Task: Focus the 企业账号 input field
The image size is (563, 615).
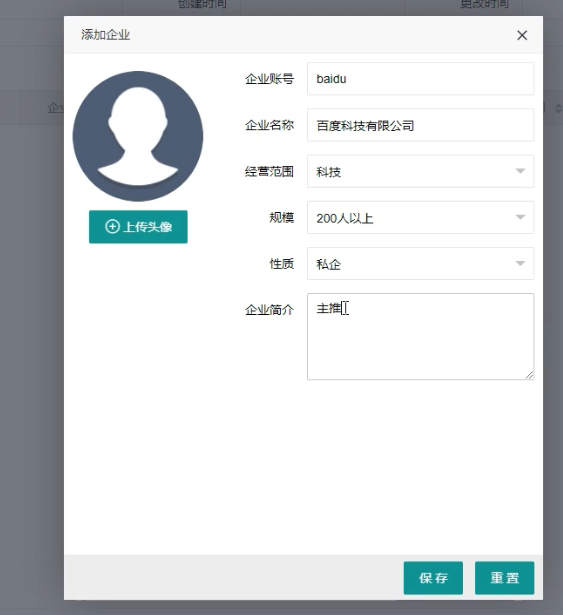Action: pos(420,79)
